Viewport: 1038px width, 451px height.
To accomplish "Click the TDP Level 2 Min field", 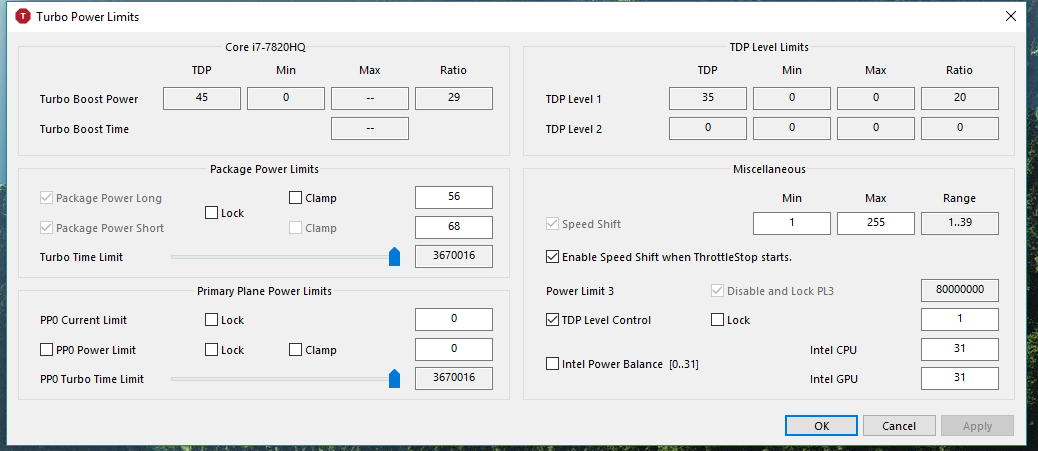I will point(792,128).
